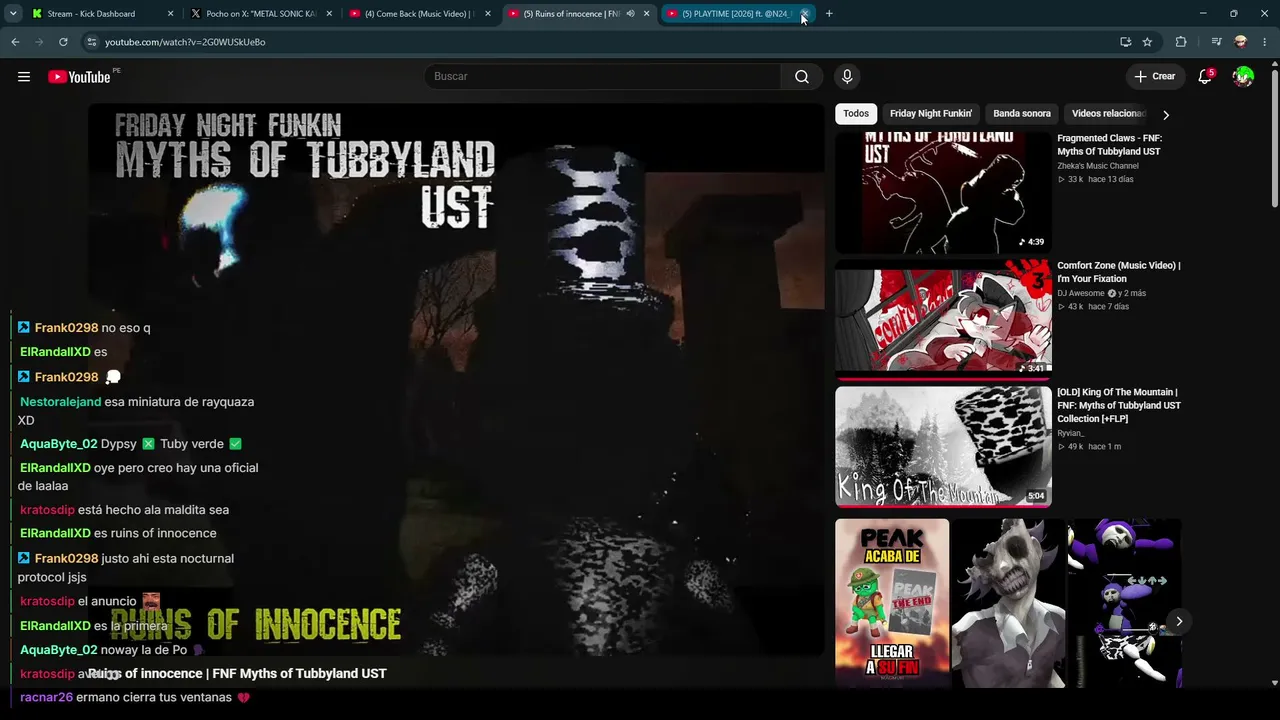Click the main video player
The image size is (1280, 720).
click(x=456, y=380)
